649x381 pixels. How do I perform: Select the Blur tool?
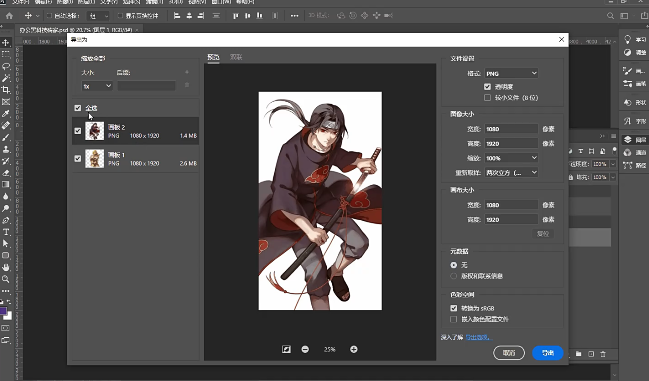click(x=6, y=196)
